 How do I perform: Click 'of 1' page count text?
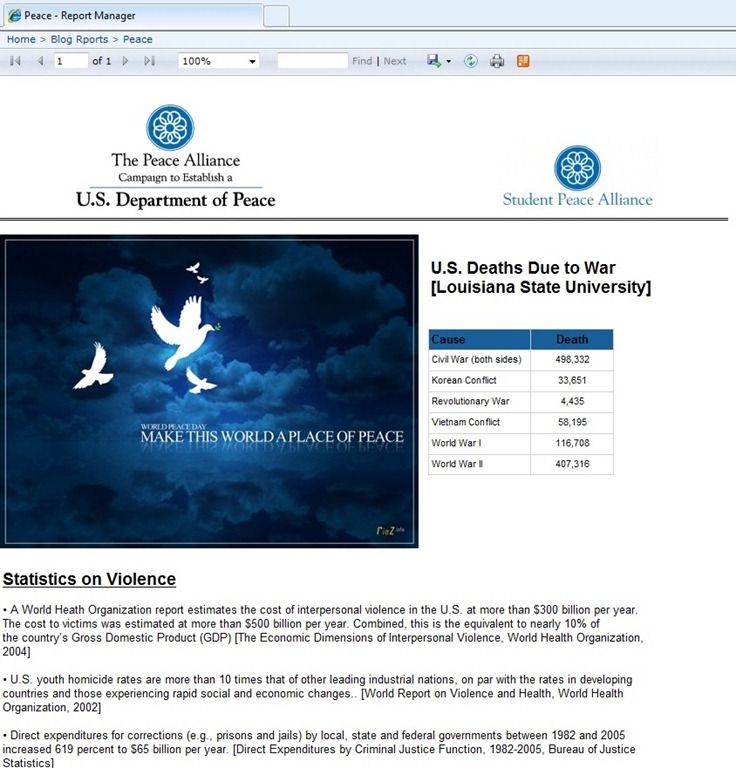102,61
